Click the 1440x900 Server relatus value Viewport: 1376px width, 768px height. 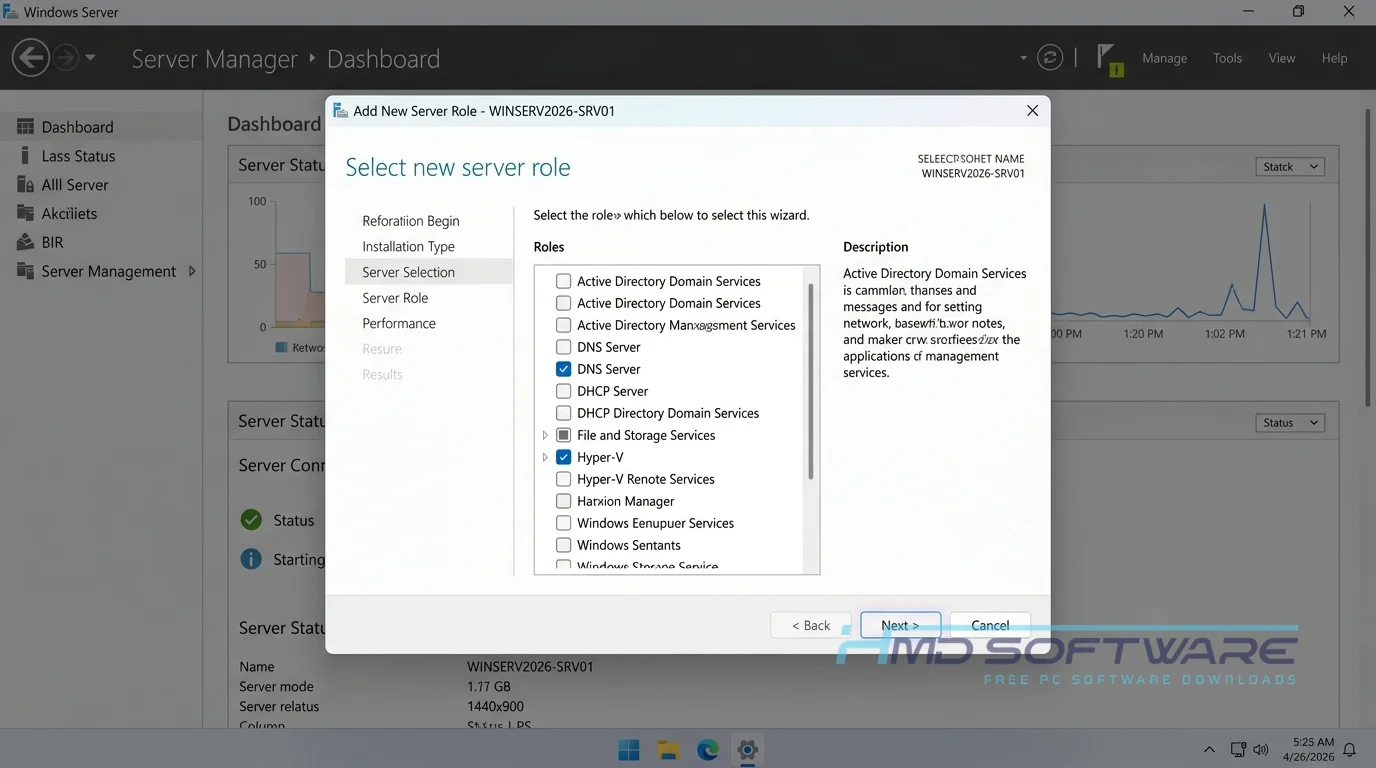495,706
